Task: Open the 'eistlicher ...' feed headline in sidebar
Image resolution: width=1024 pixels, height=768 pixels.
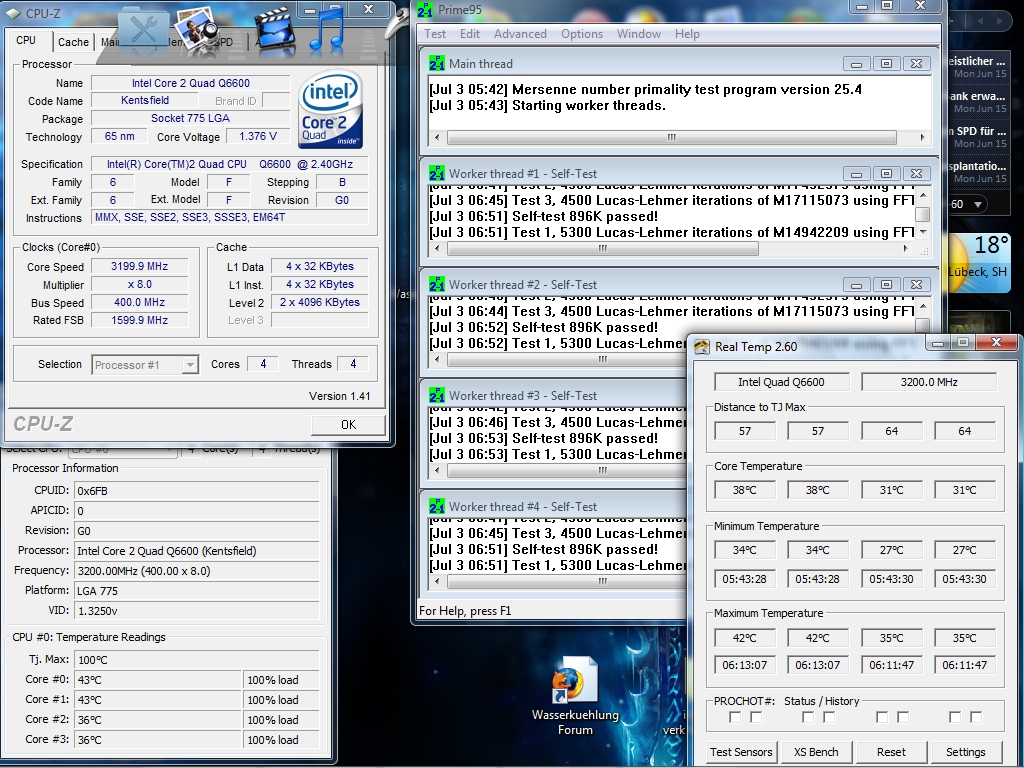Action: [977, 61]
